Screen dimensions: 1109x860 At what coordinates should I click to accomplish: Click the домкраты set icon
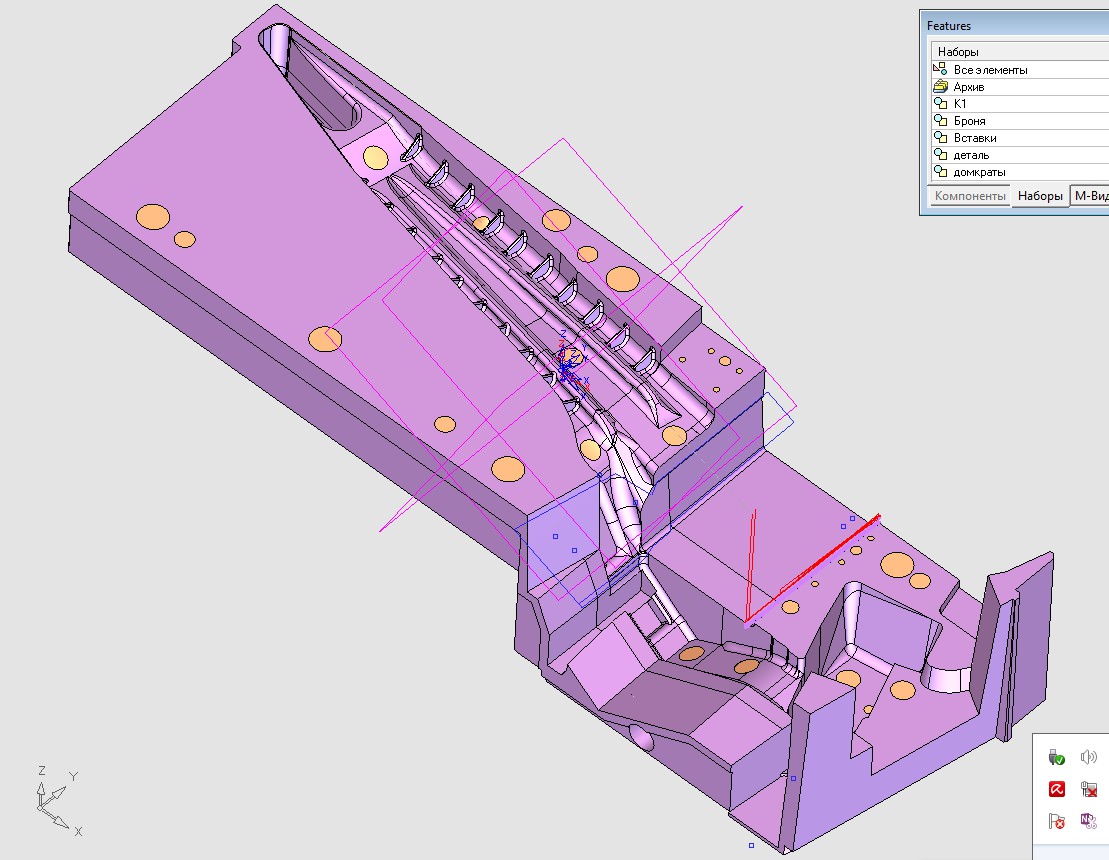(x=940, y=171)
